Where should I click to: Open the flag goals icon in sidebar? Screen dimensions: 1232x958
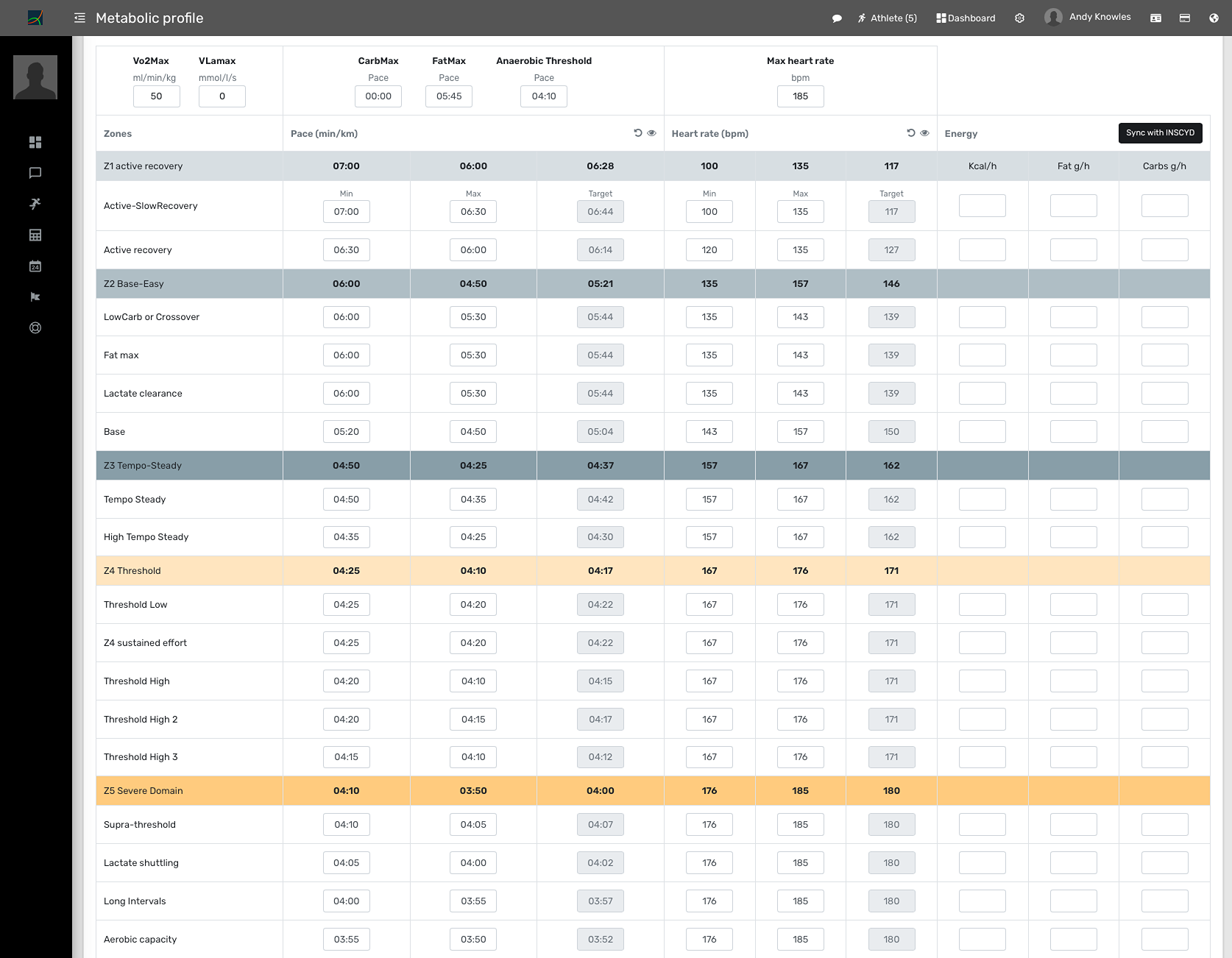coord(35,297)
